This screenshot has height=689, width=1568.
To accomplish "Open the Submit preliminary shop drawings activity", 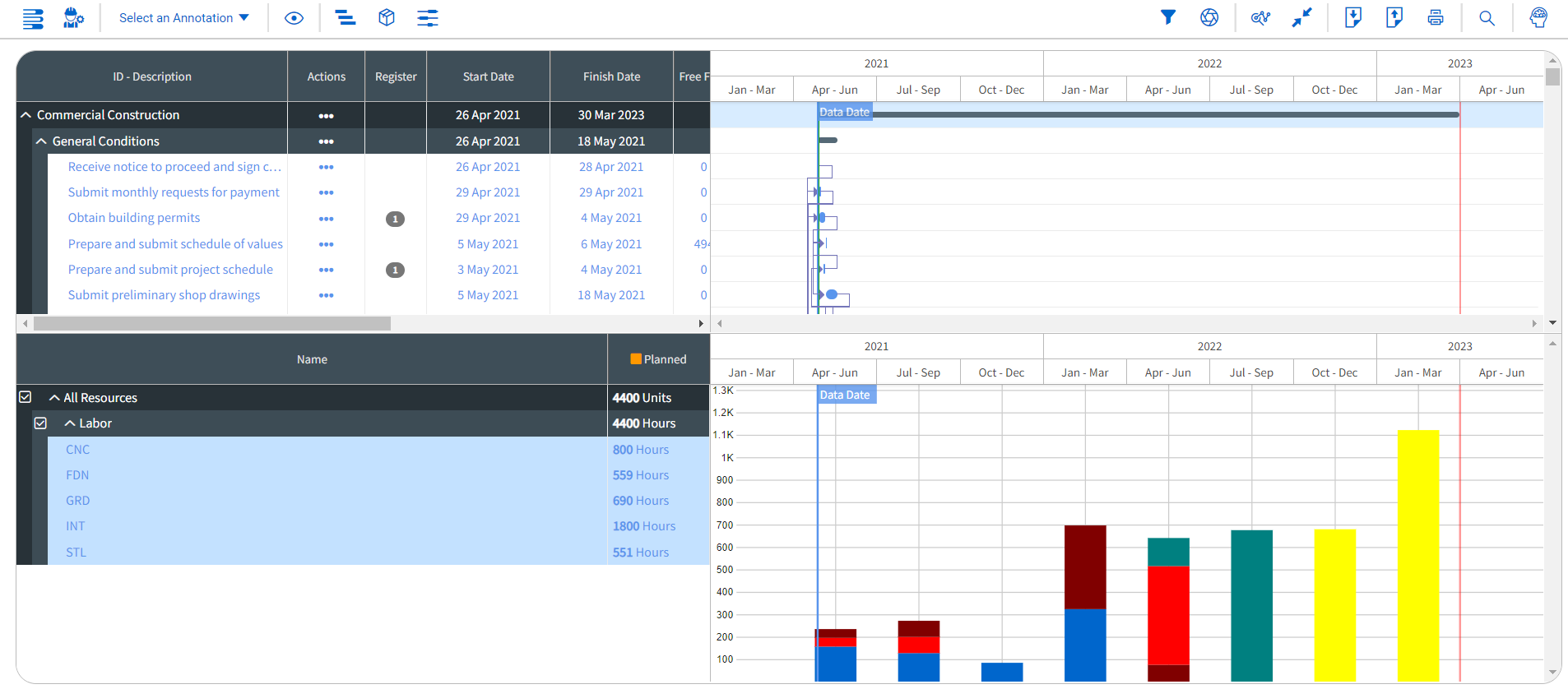I will pos(164,295).
